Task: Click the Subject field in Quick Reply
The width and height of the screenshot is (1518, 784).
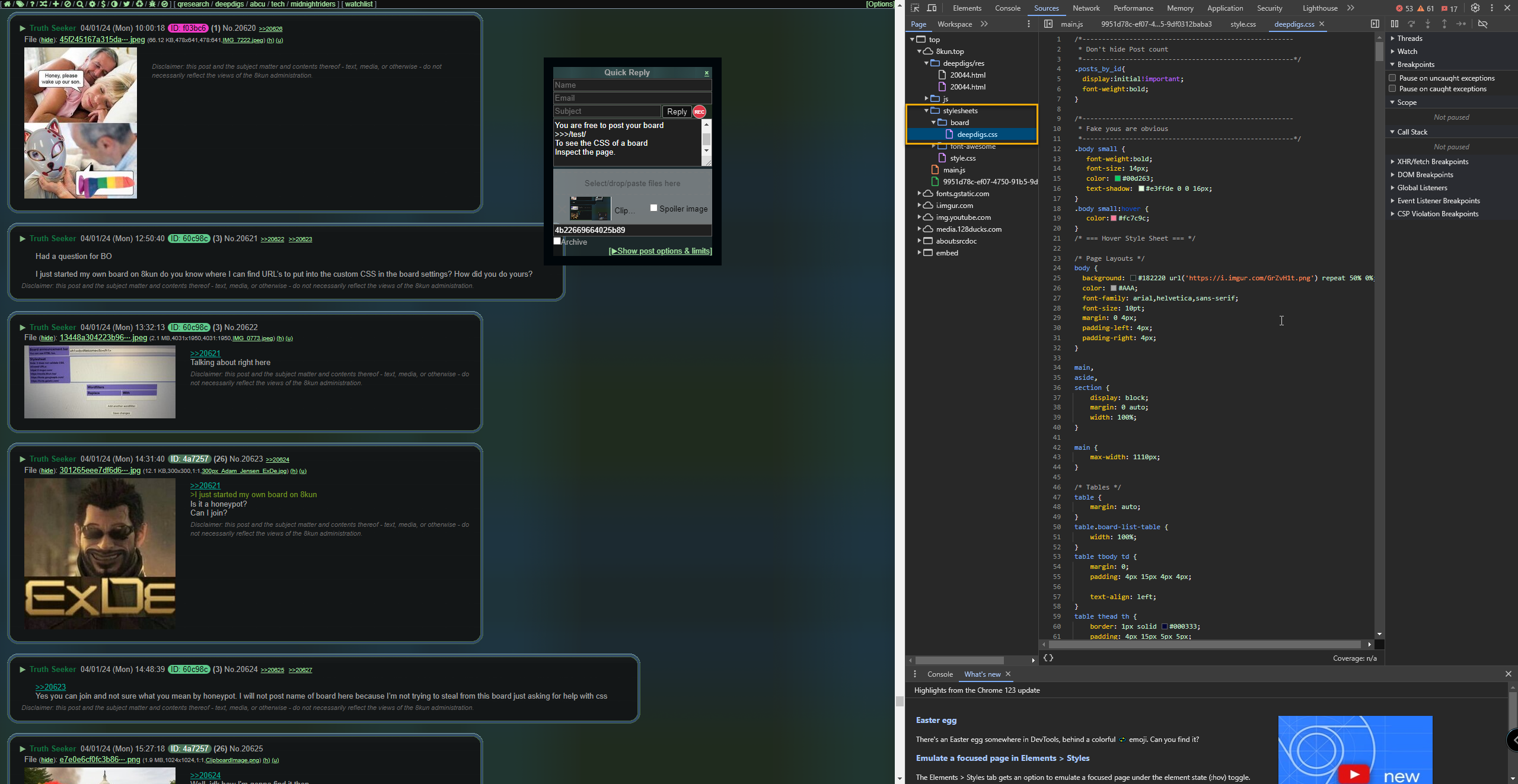Action: point(607,111)
